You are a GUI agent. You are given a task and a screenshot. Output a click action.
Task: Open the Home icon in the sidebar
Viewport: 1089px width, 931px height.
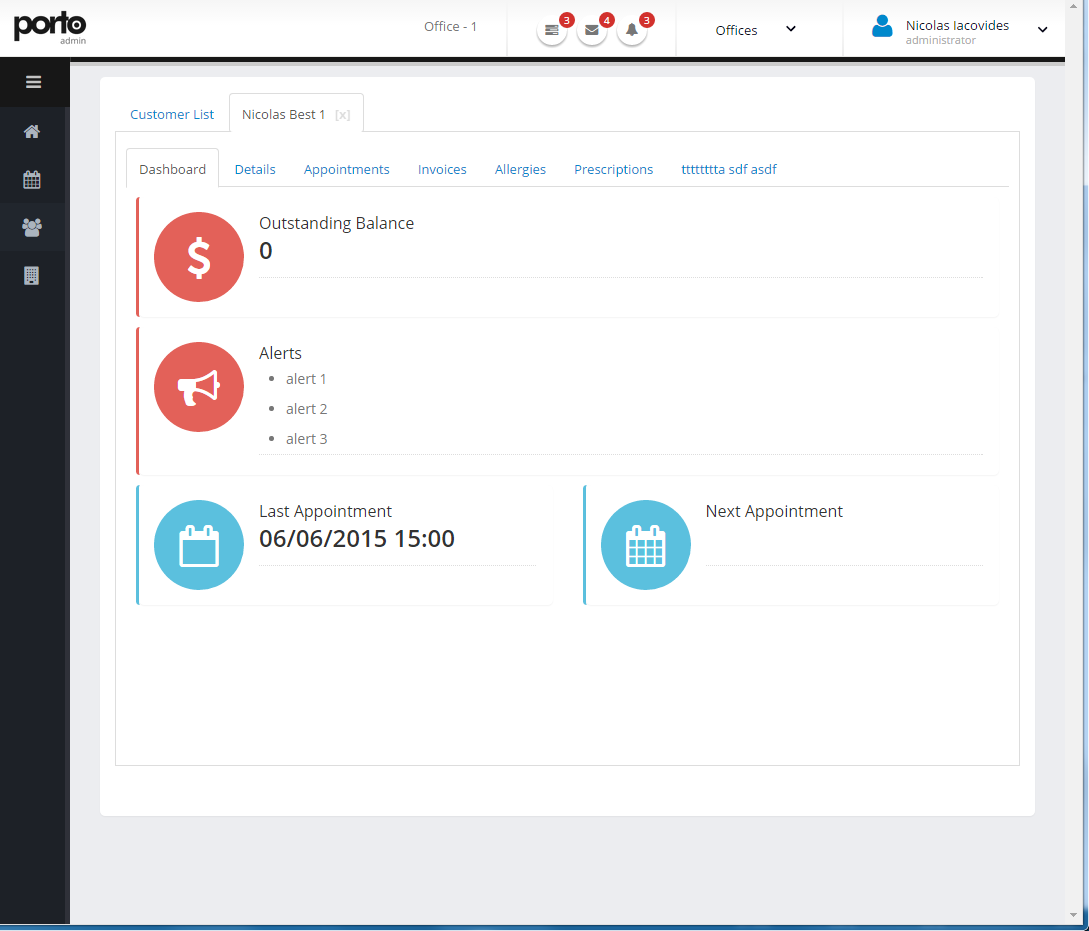click(x=32, y=132)
